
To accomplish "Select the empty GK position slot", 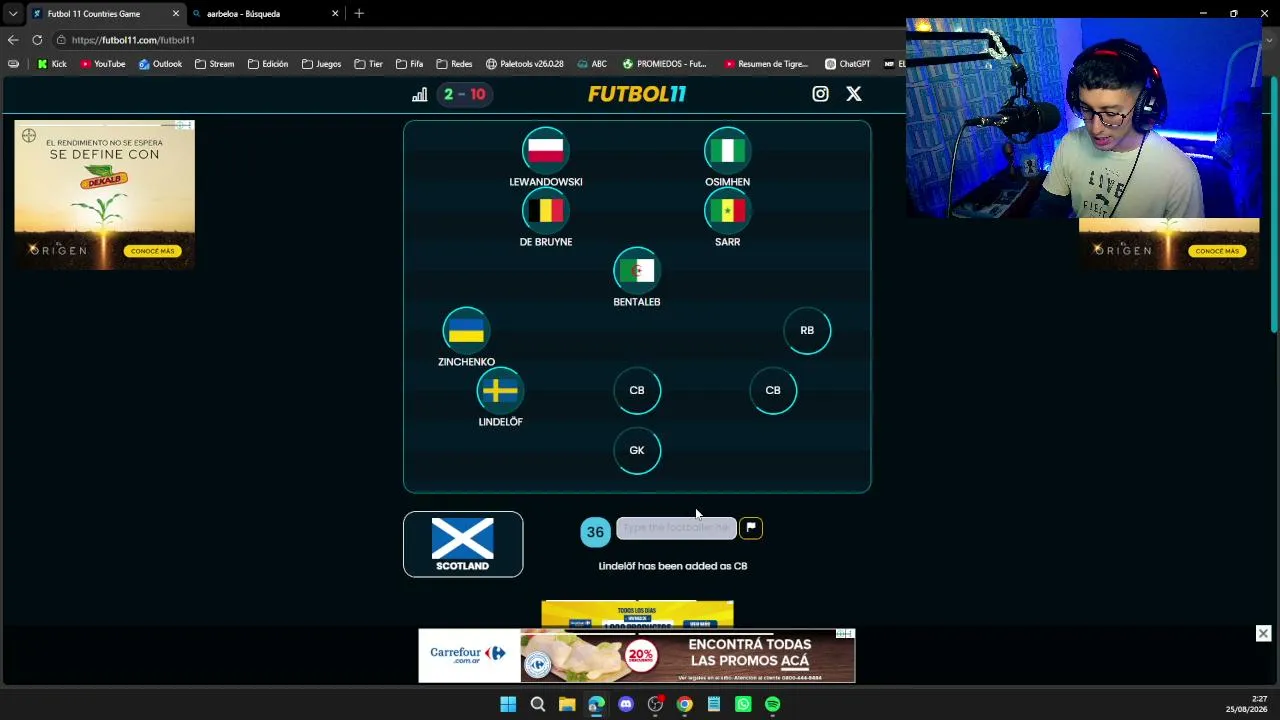I will 637,450.
